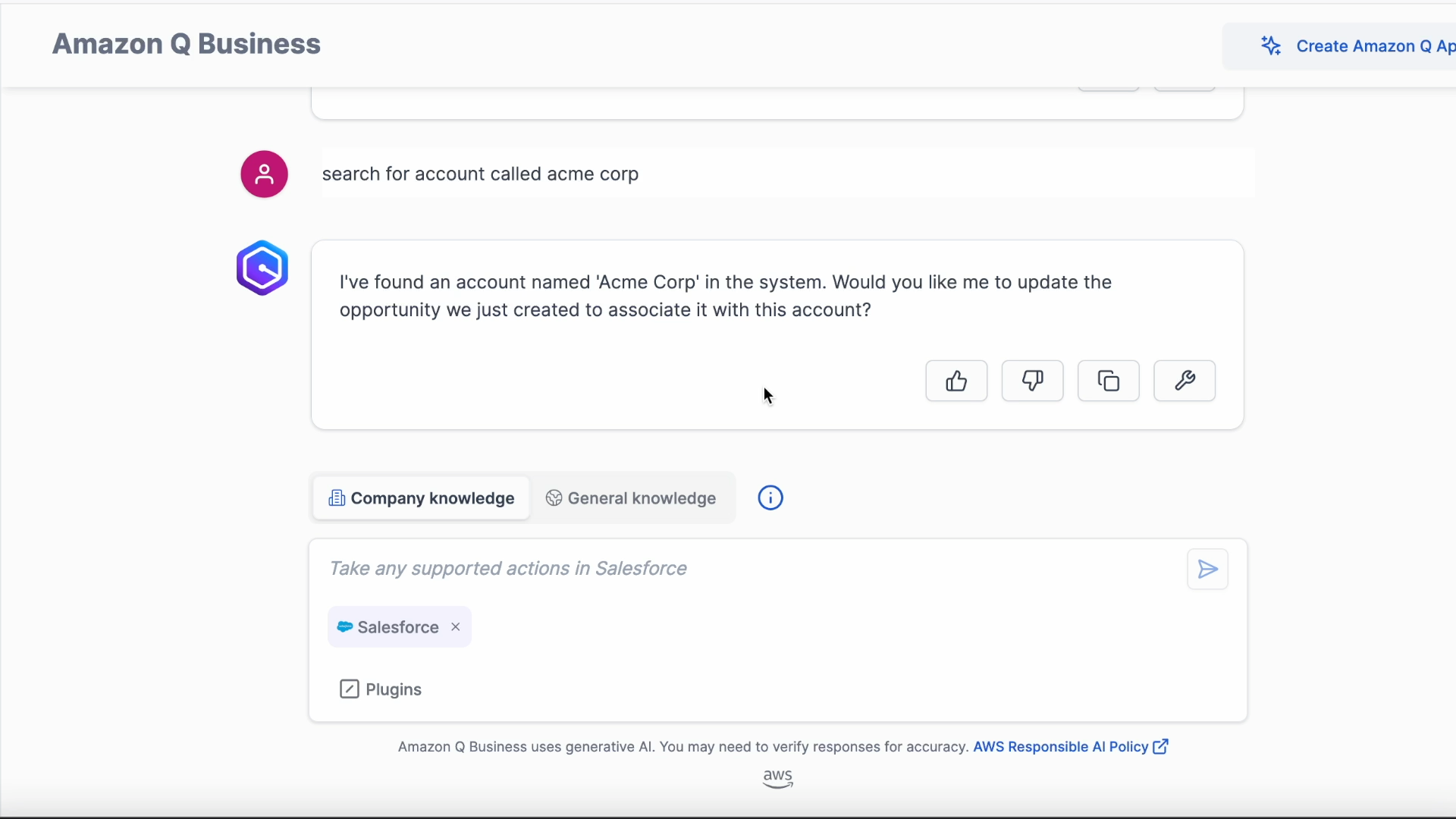Viewport: 1456px width, 819px height.
Task: Switch to Company knowledge mode
Action: click(422, 498)
